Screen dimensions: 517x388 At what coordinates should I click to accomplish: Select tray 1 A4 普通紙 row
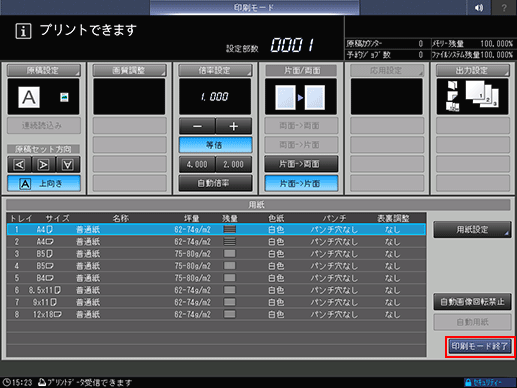[216, 229]
